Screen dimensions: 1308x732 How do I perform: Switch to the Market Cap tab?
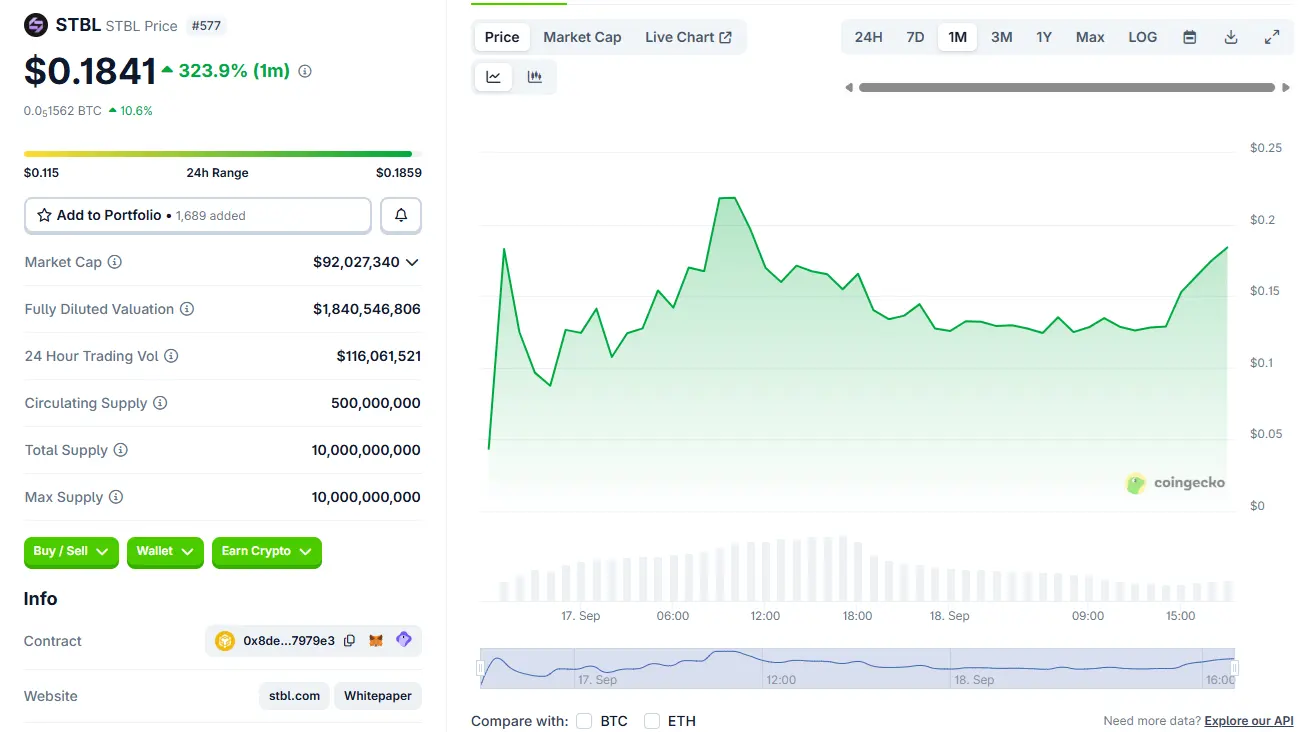tap(582, 37)
